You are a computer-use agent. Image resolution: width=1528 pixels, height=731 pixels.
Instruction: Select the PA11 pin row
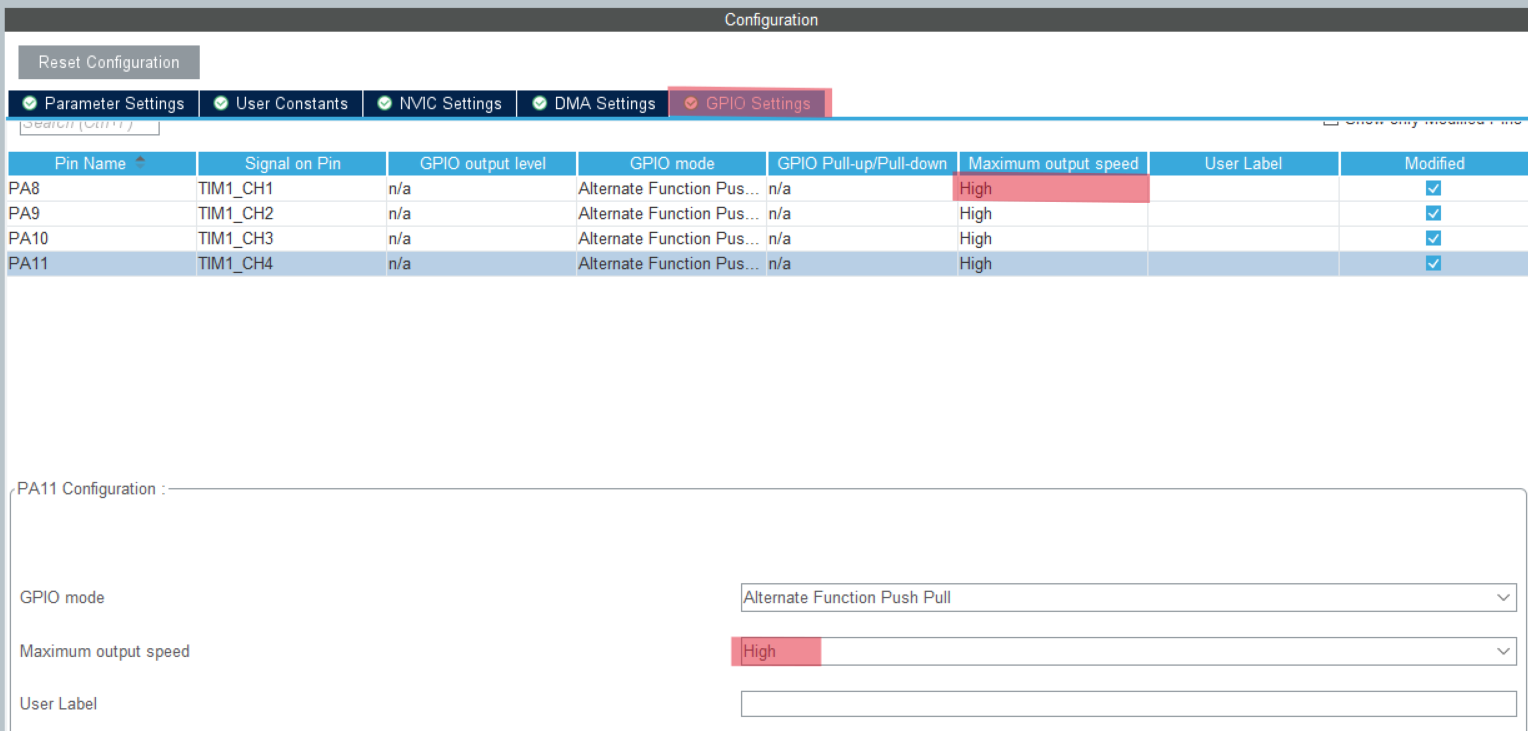pyautogui.click(x=768, y=263)
